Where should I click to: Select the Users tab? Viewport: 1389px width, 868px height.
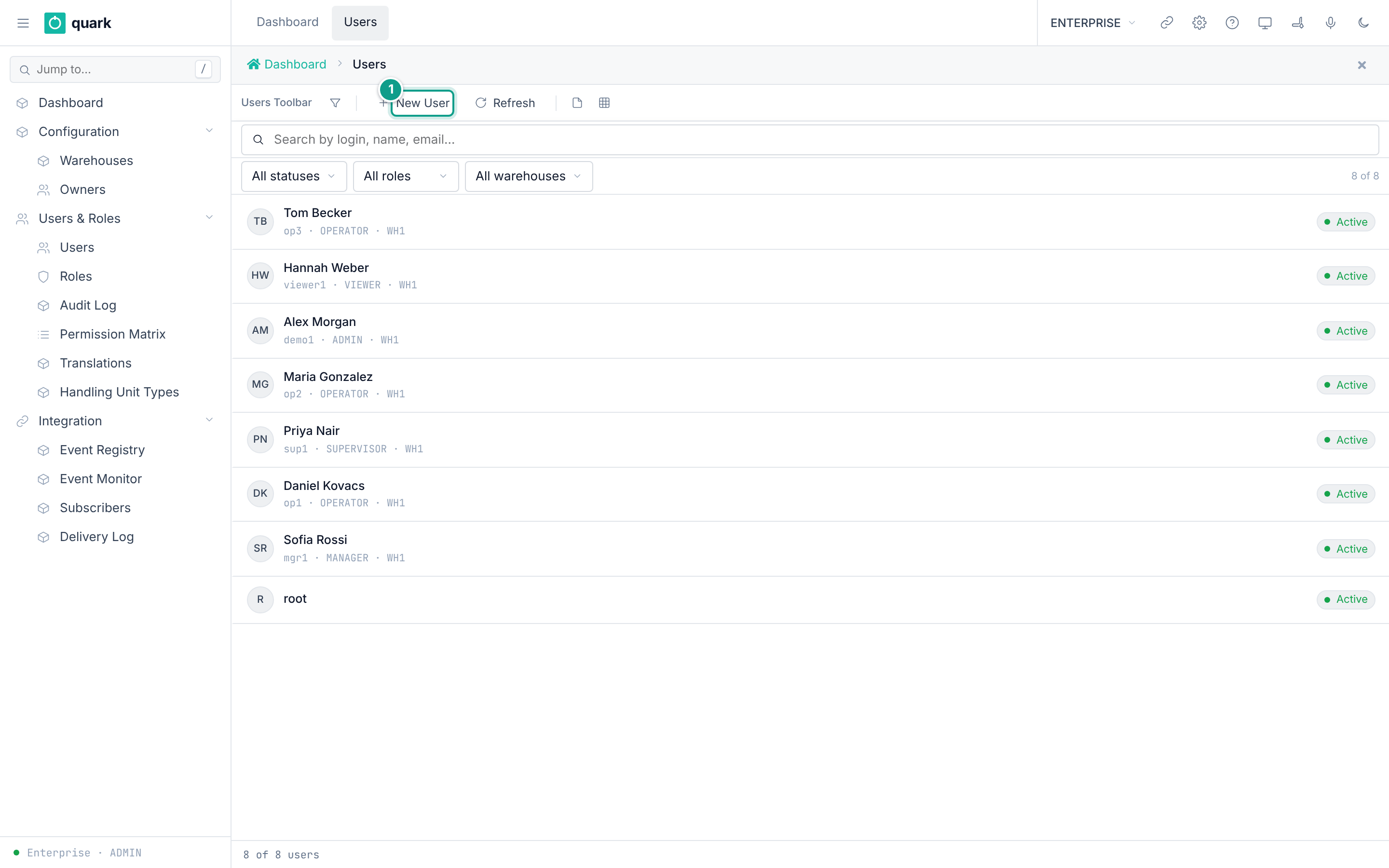pyautogui.click(x=360, y=22)
